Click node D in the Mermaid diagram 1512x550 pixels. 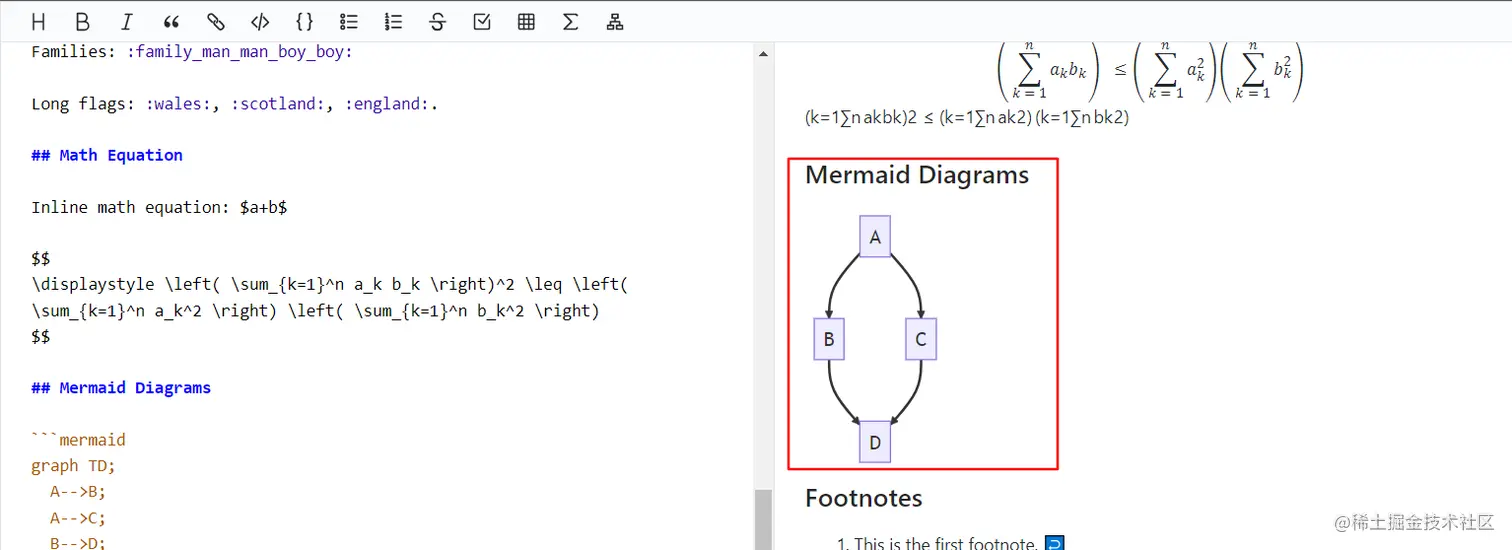[875, 442]
